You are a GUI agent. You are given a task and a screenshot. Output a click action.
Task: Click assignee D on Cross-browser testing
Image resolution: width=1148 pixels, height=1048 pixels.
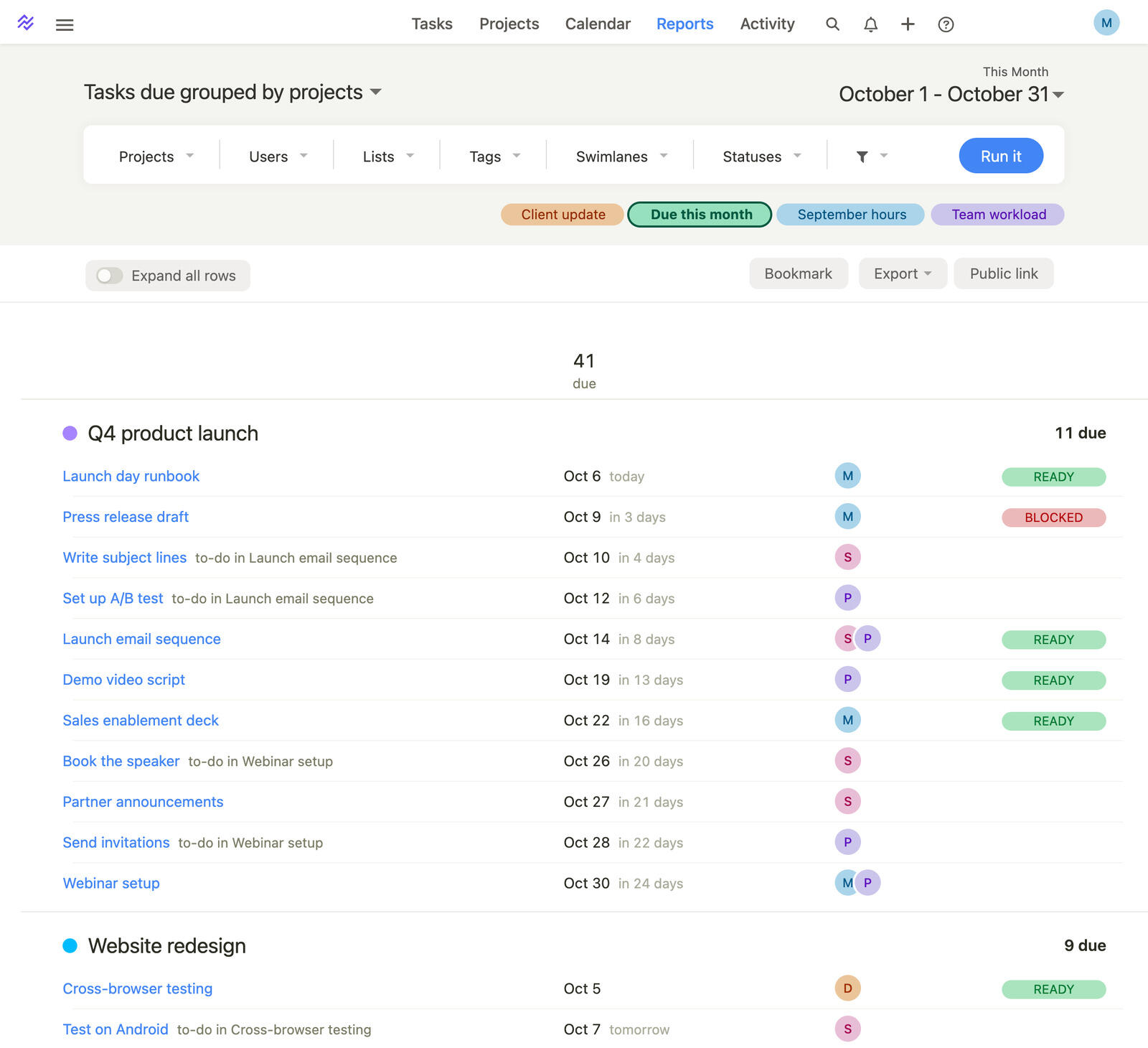[x=847, y=988]
